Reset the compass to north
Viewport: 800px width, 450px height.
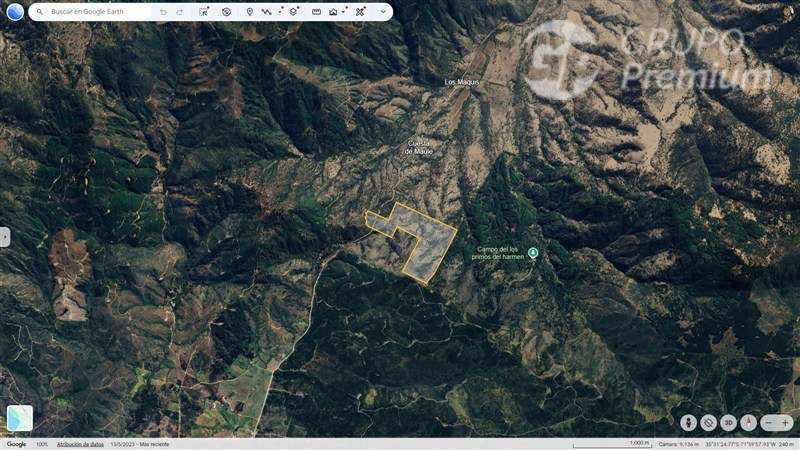coord(748,422)
